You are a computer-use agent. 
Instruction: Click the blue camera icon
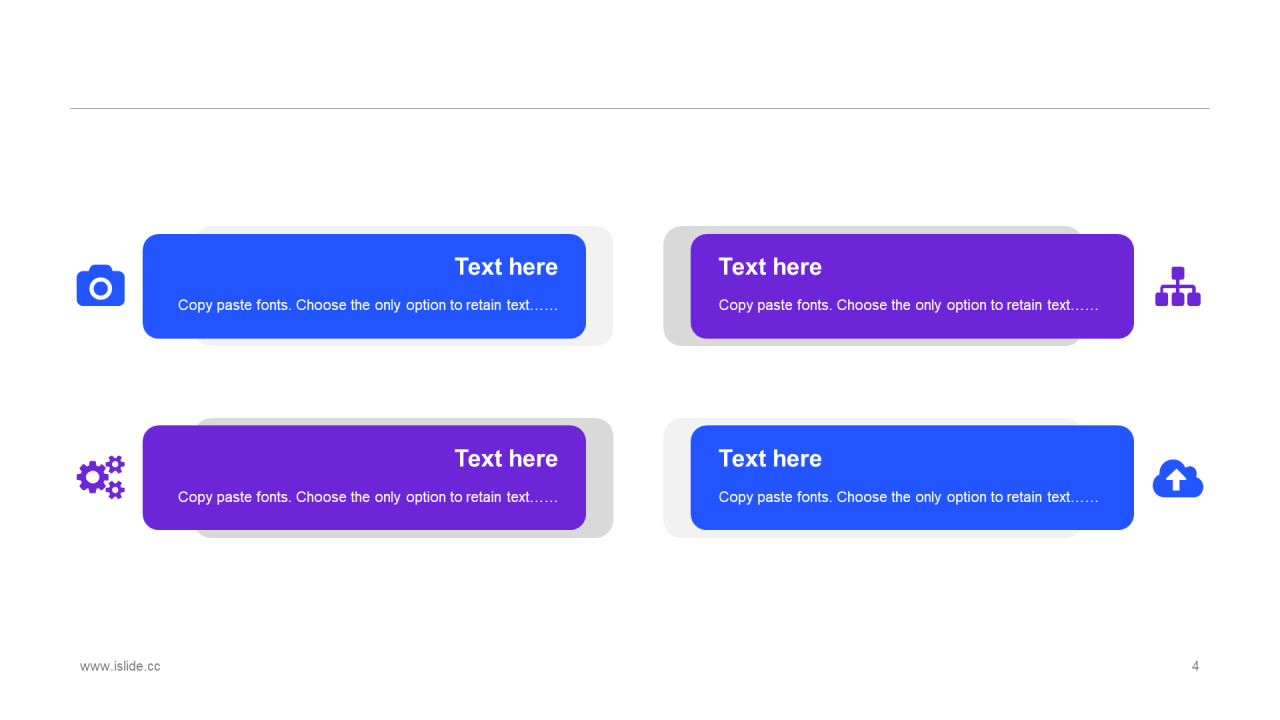pyautogui.click(x=101, y=286)
